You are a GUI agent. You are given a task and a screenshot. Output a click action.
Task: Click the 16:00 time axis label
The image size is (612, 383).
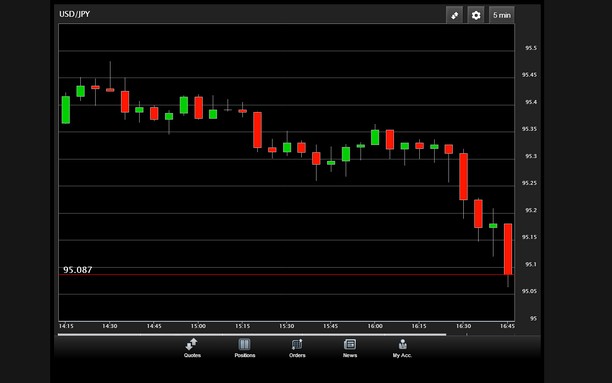tap(375, 326)
